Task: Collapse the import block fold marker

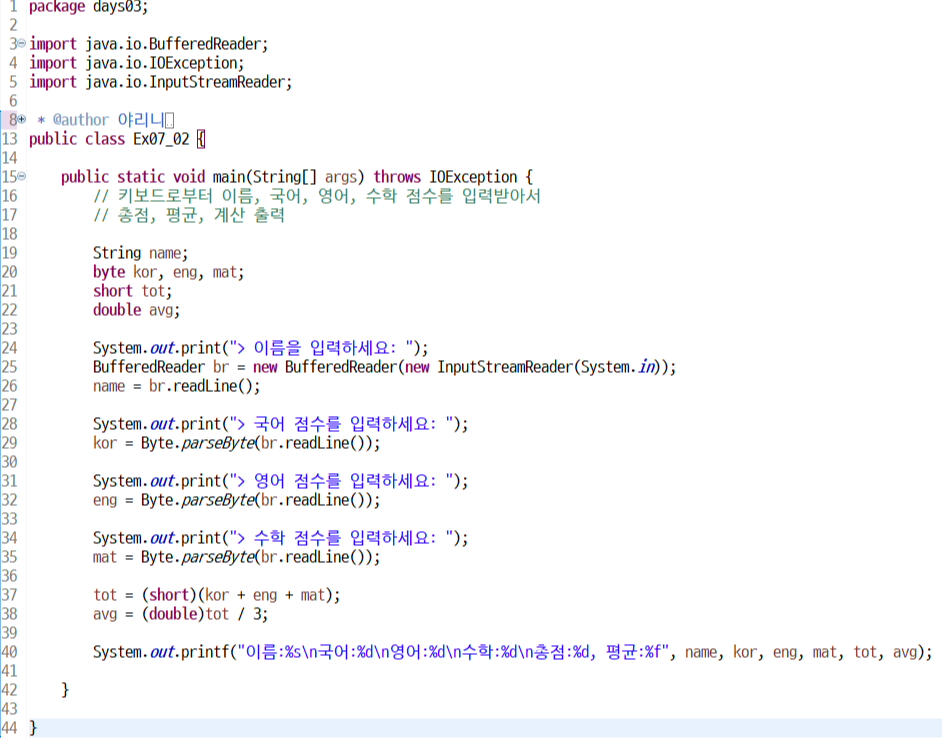Action: coord(22,43)
